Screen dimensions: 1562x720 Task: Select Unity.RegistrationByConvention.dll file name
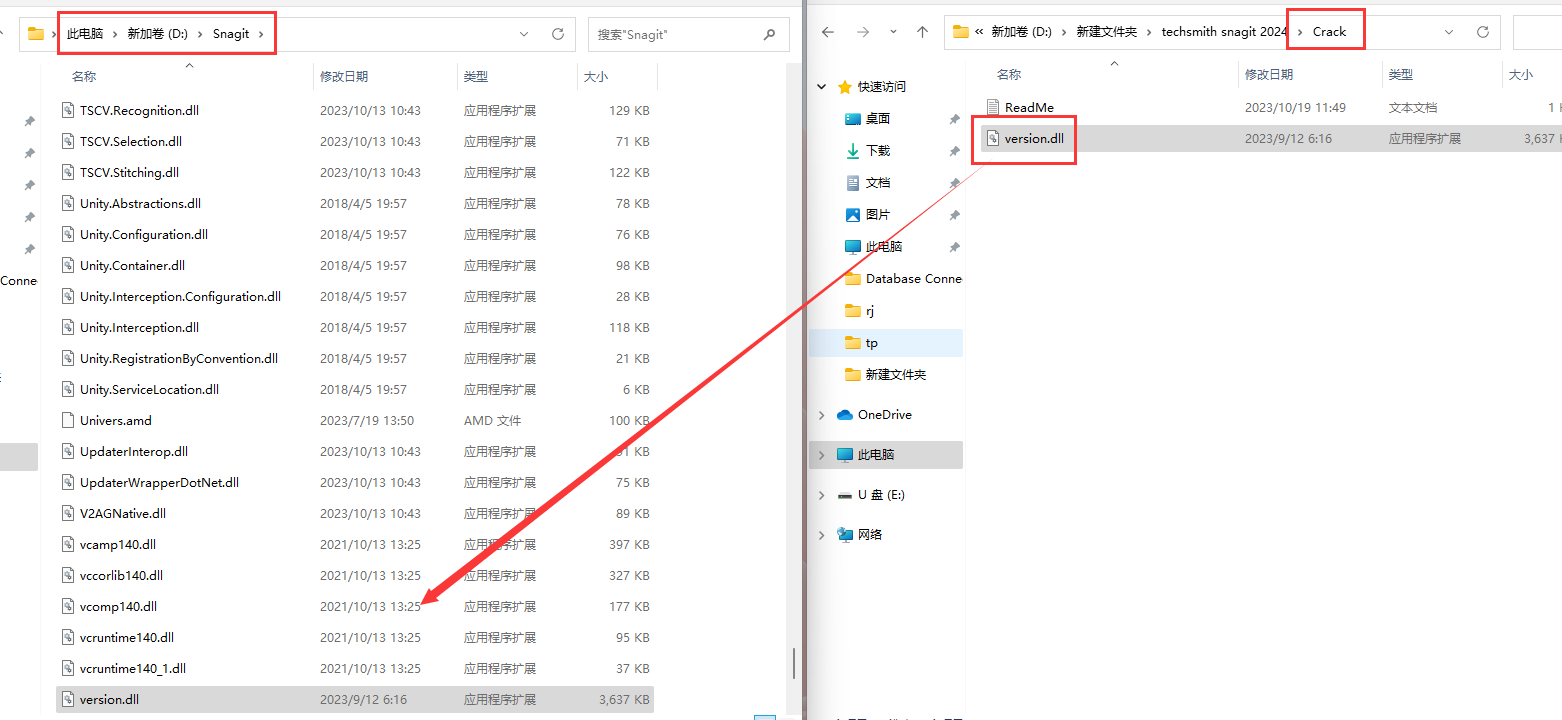point(179,358)
